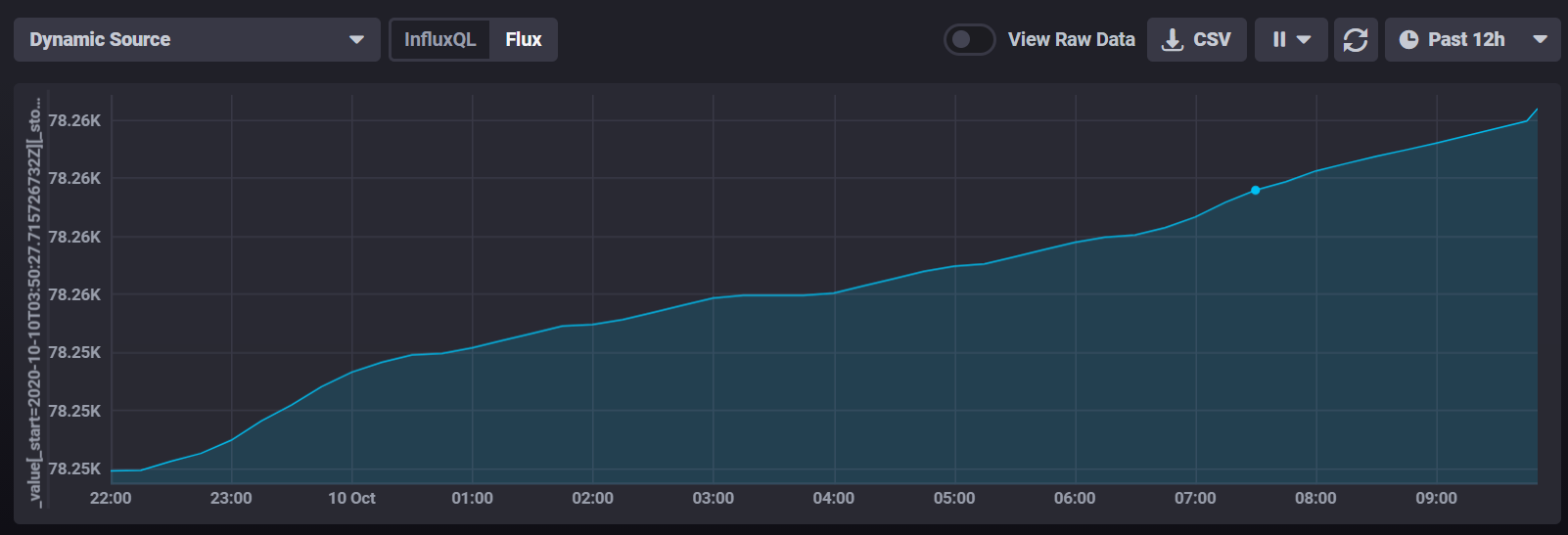1568x535 pixels.
Task: Click the topmost 78.26K y-axis label
Action: pyautogui.click(x=74, y=121)
